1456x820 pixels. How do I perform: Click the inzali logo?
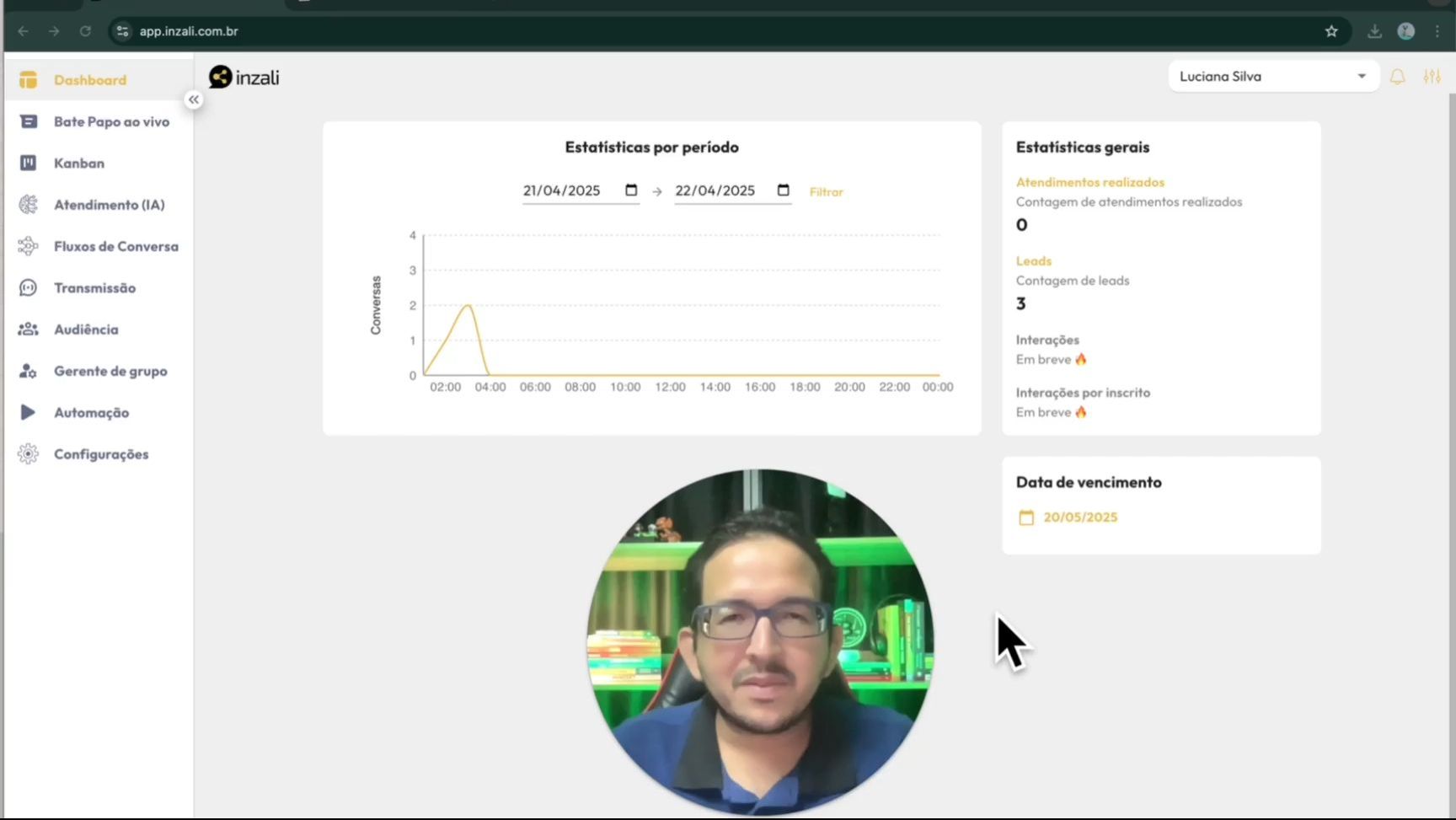244,78
